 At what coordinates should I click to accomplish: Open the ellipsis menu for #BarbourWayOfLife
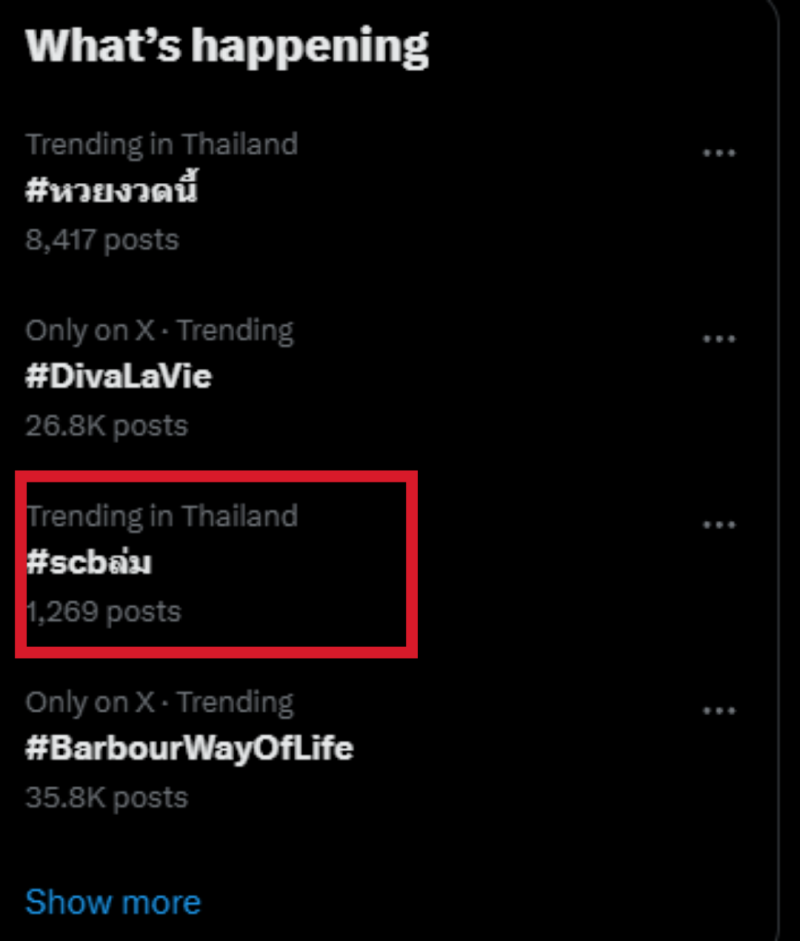[719, 711]
